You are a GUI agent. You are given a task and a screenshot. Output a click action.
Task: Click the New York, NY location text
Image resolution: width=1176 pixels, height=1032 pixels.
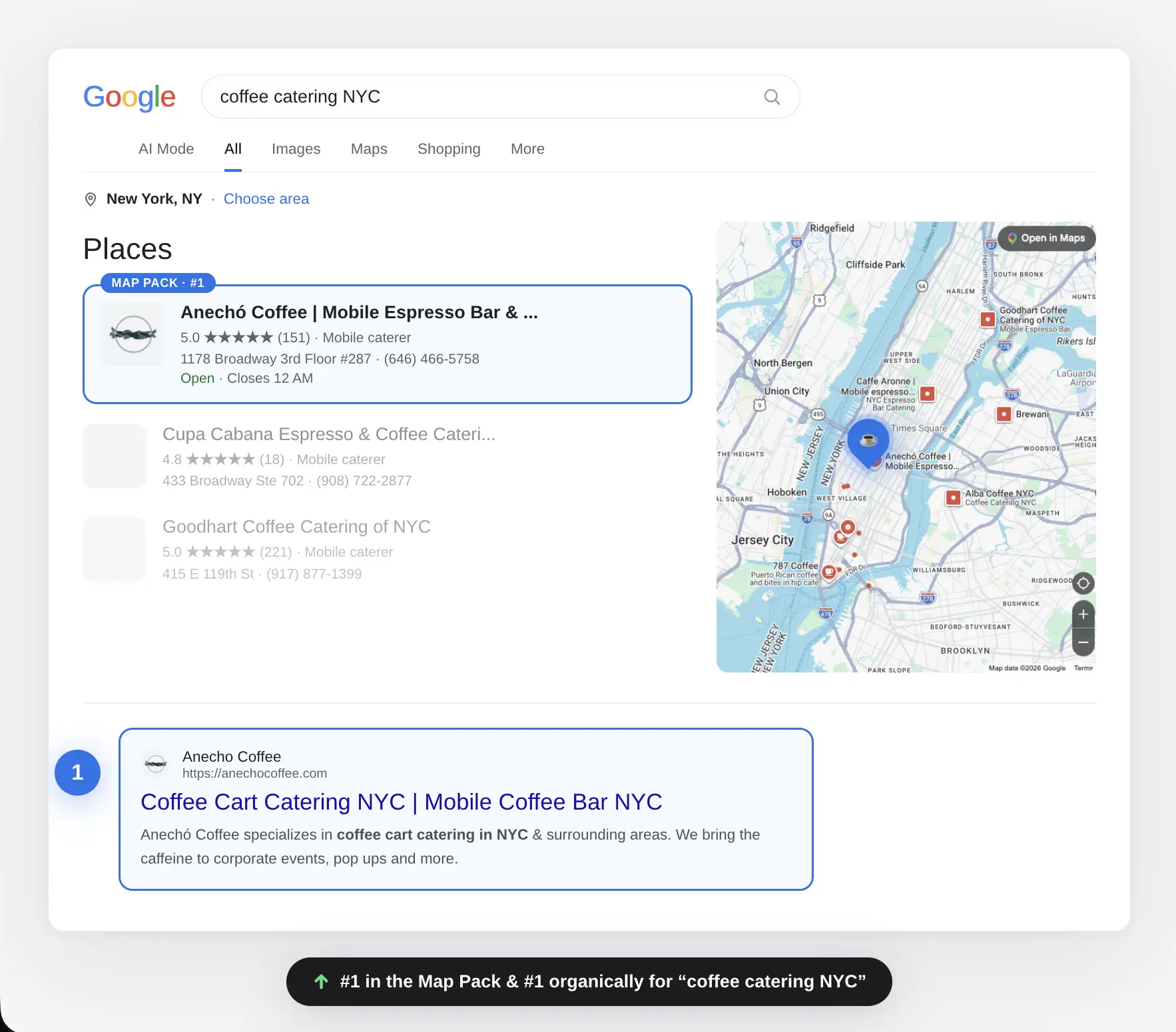tap(154, 199)
